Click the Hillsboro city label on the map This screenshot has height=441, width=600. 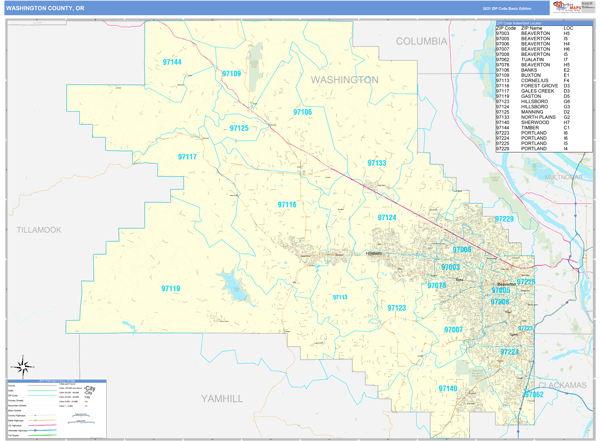(x=374, y=253)
